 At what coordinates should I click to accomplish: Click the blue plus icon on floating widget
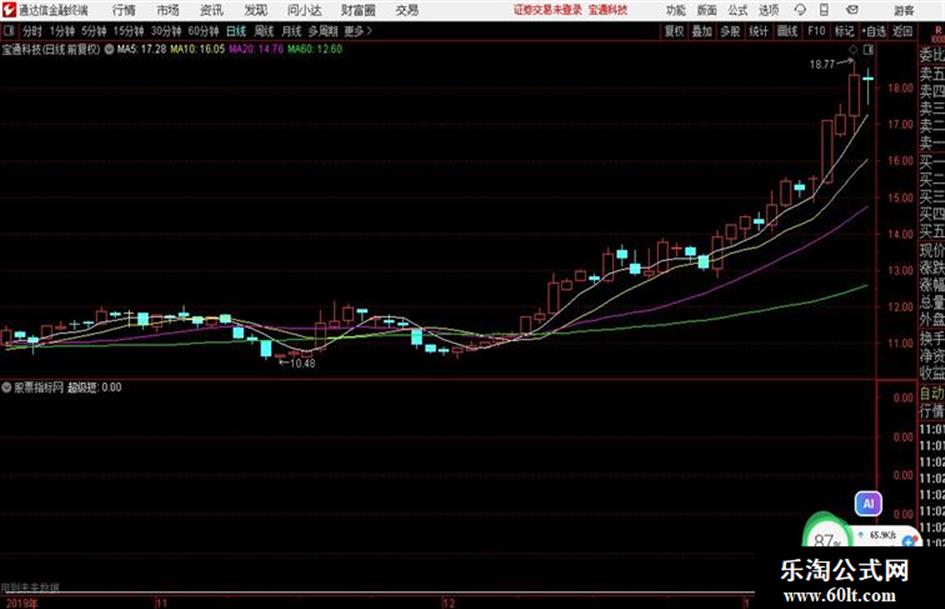point(908,542)
